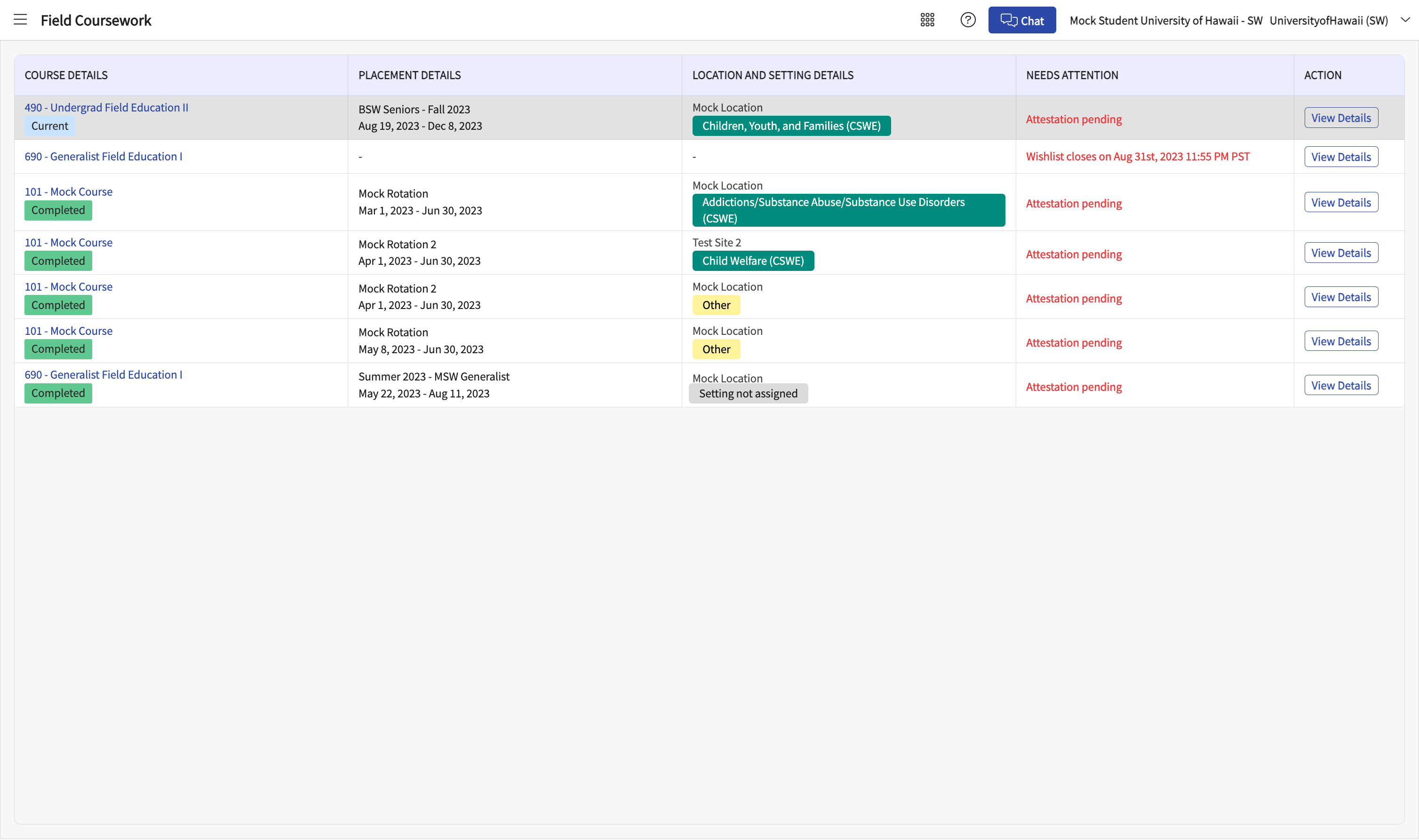
Task: Click Addictions/Substance Abuse/Substance Use Disorders tag
Action: (x=848, y=210)
